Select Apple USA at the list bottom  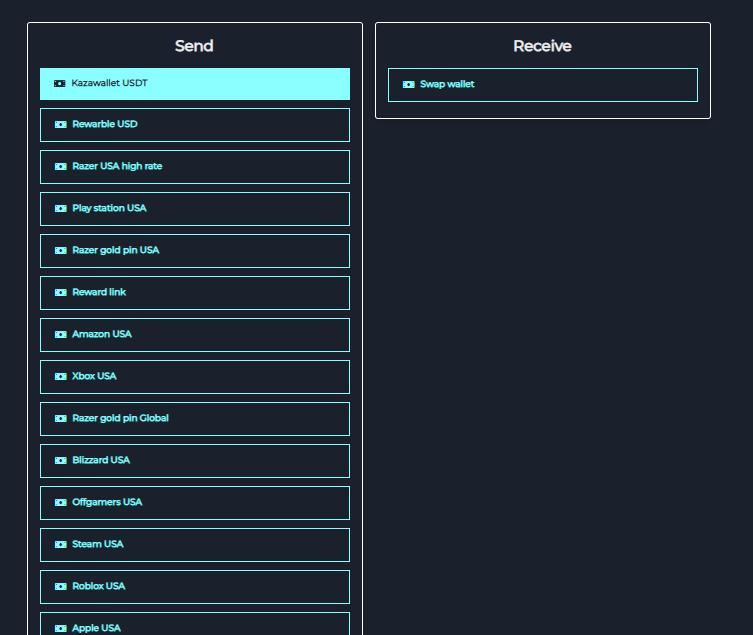pyautogui.click(x=195, y=625)
